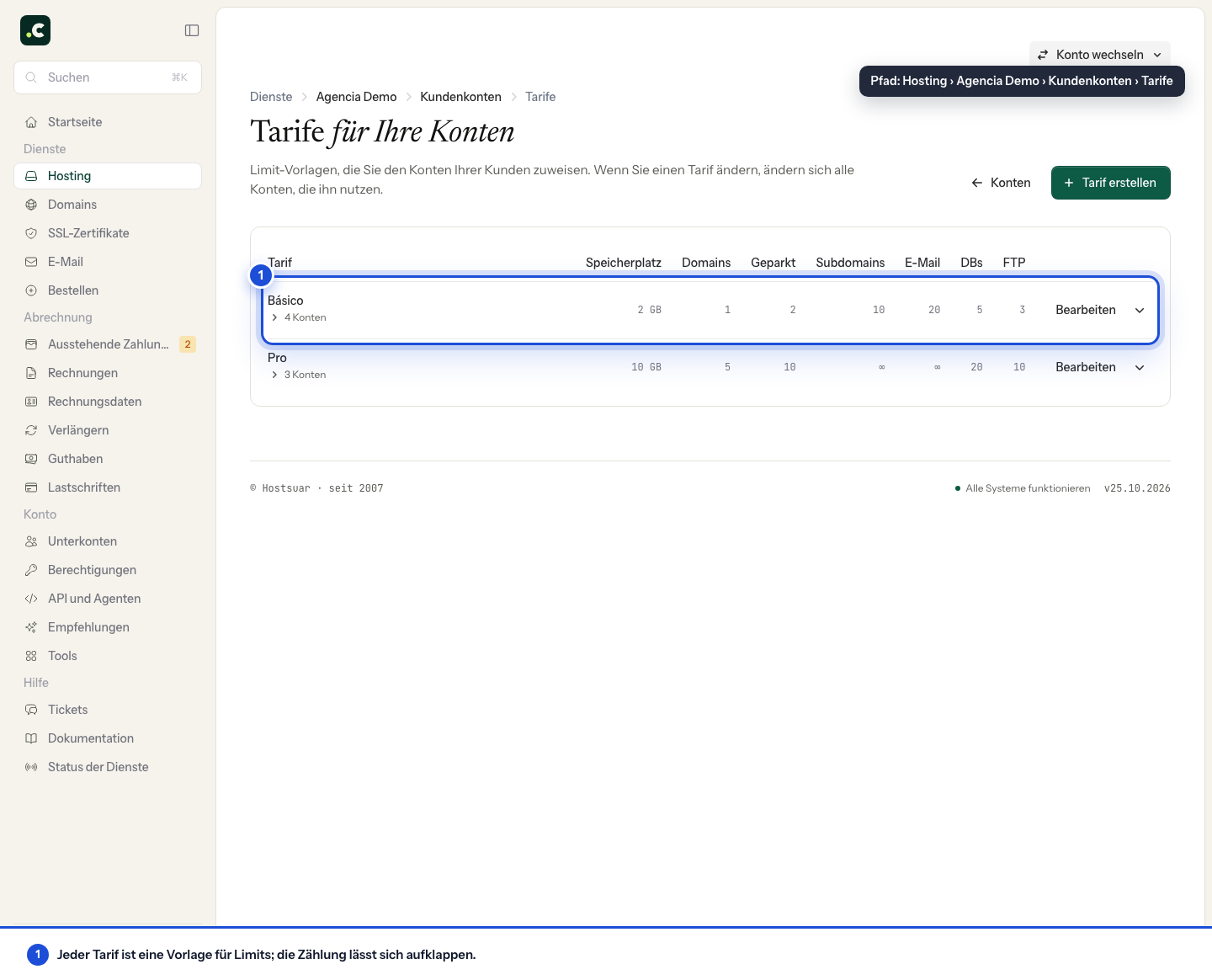Click Bearbeiten for the Básico tariff
This screenshot has width=1212, height=980.
pos(1086,310)
